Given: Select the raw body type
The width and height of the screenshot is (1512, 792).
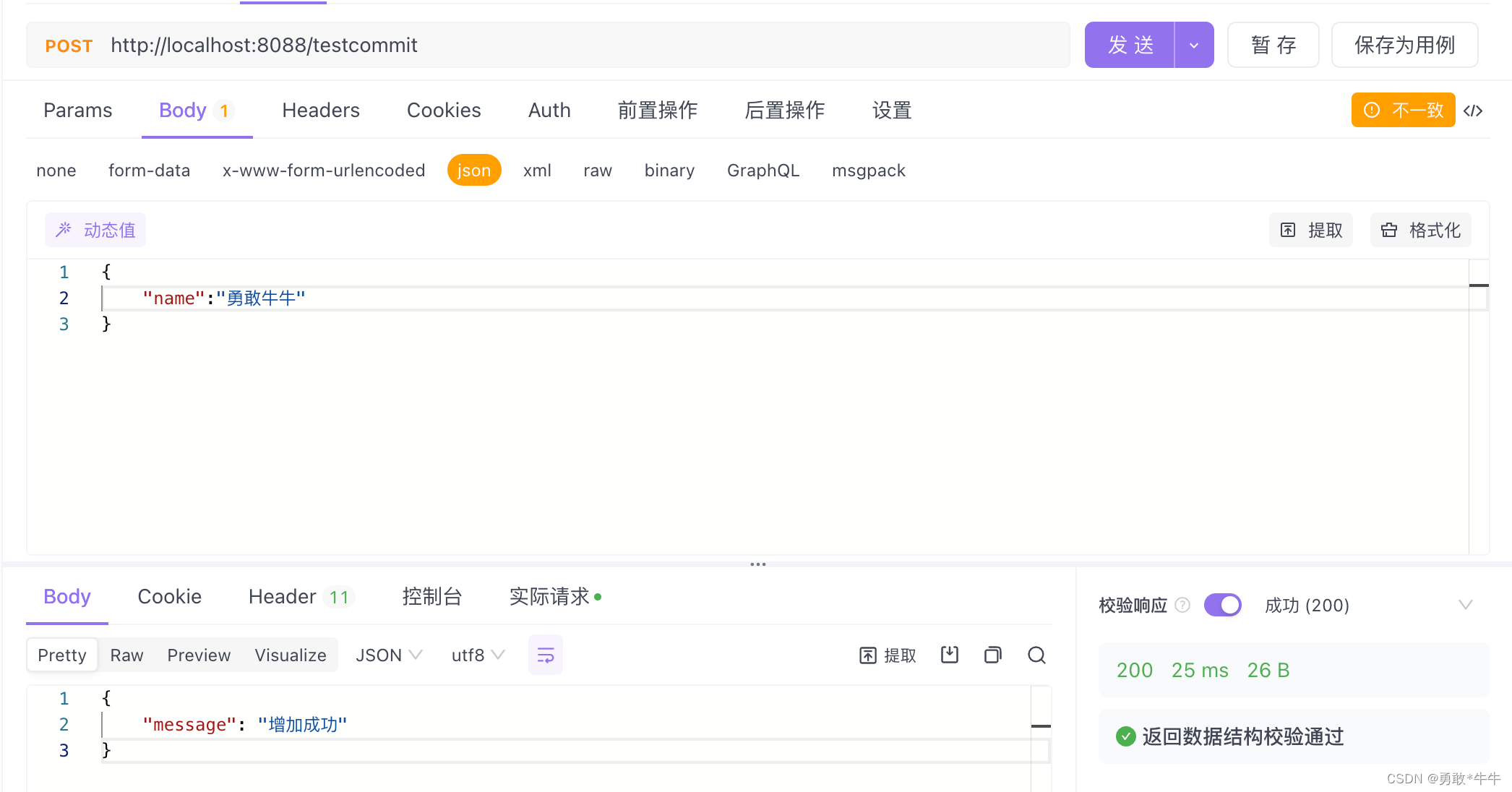Looking at the screenshot, I should 598,171.
